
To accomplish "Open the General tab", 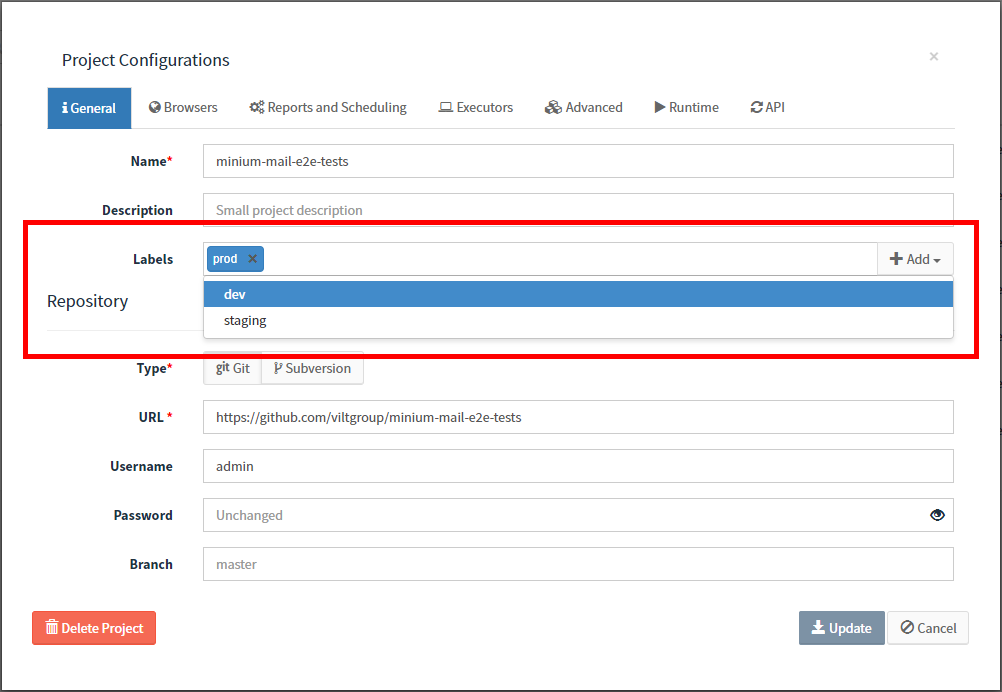I will coord(89,108).
